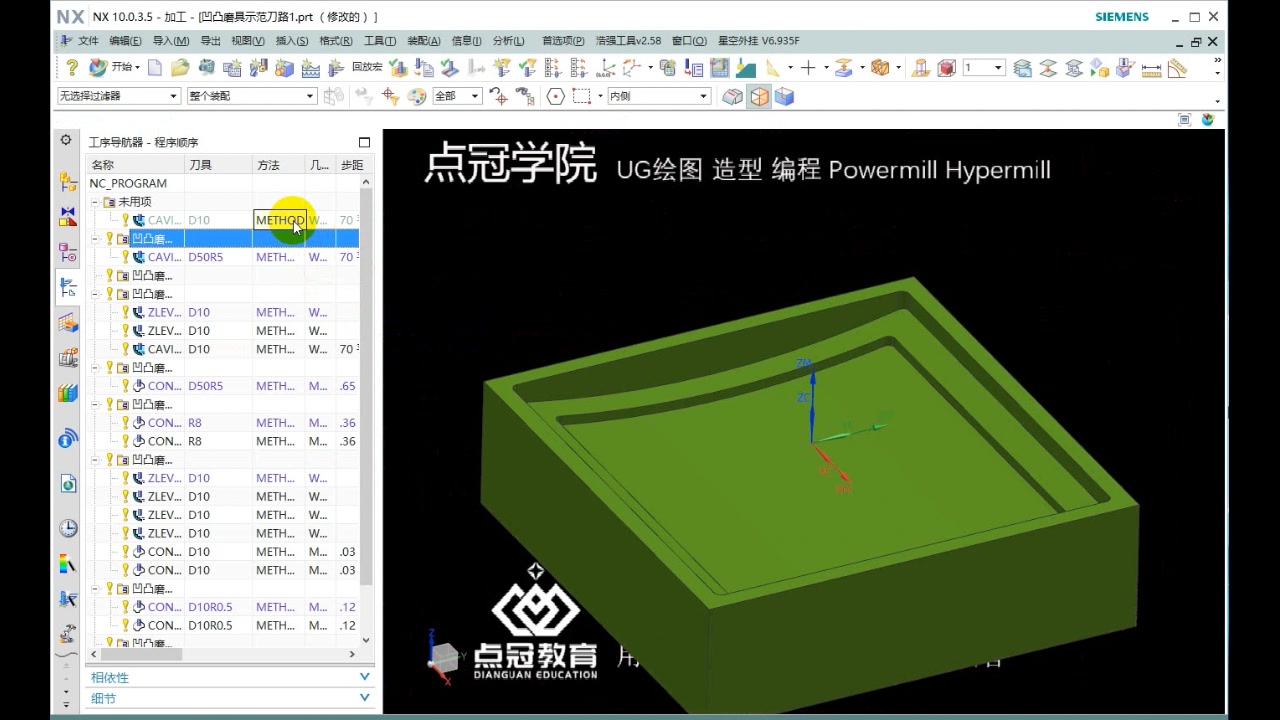Open the color palette tool in the toolbar
Image resolution: width=1280 pixels, height=720 pixels.
click(x=416, y=96)
